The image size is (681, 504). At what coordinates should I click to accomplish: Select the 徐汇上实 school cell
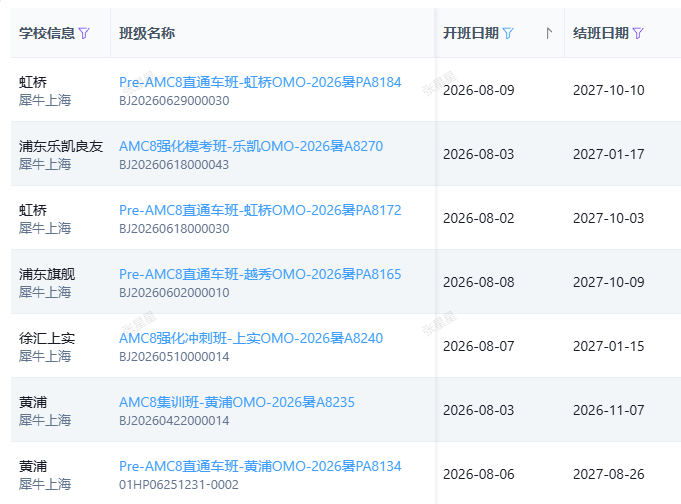coord(47,338)
